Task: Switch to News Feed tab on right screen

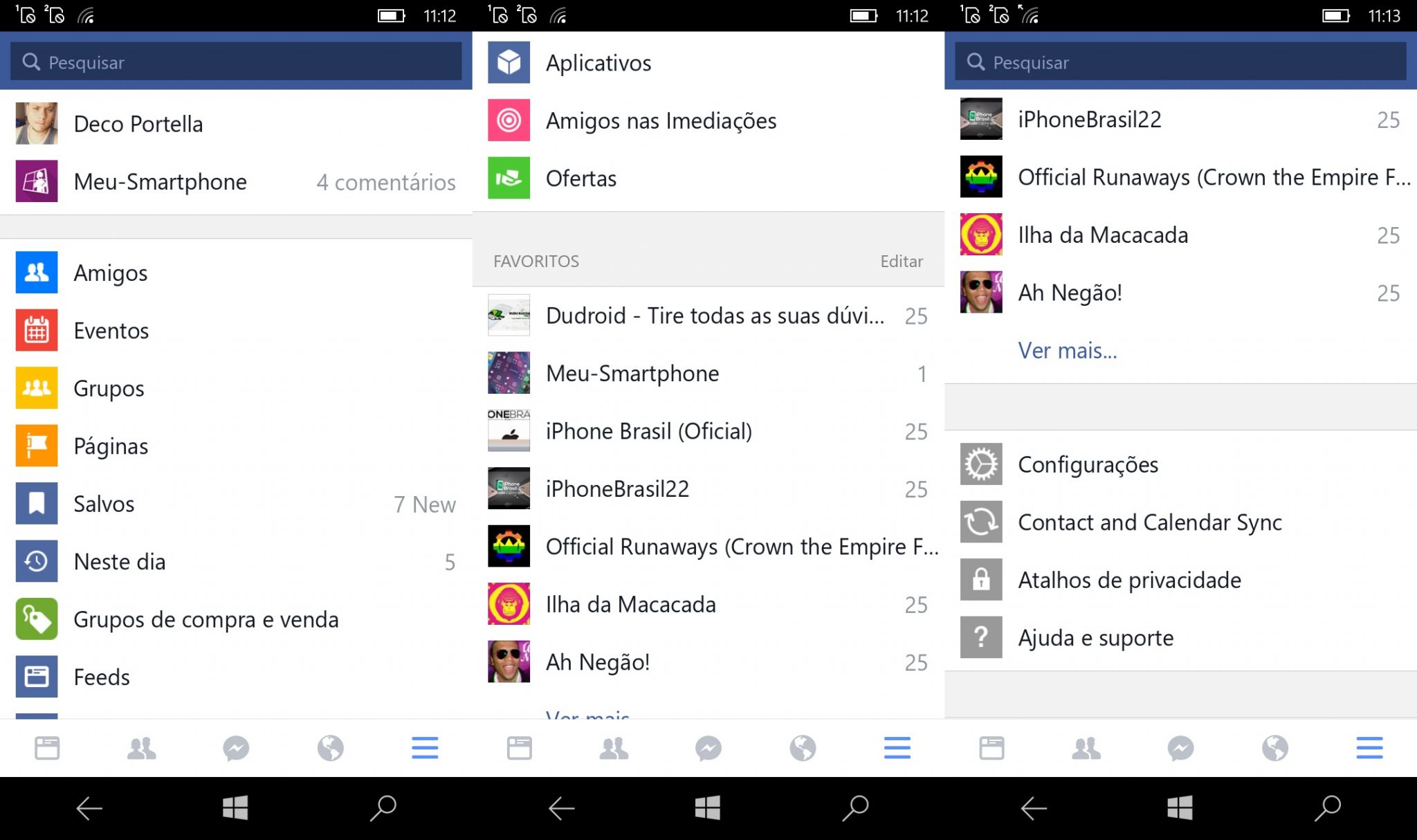Action: point(991,748)
